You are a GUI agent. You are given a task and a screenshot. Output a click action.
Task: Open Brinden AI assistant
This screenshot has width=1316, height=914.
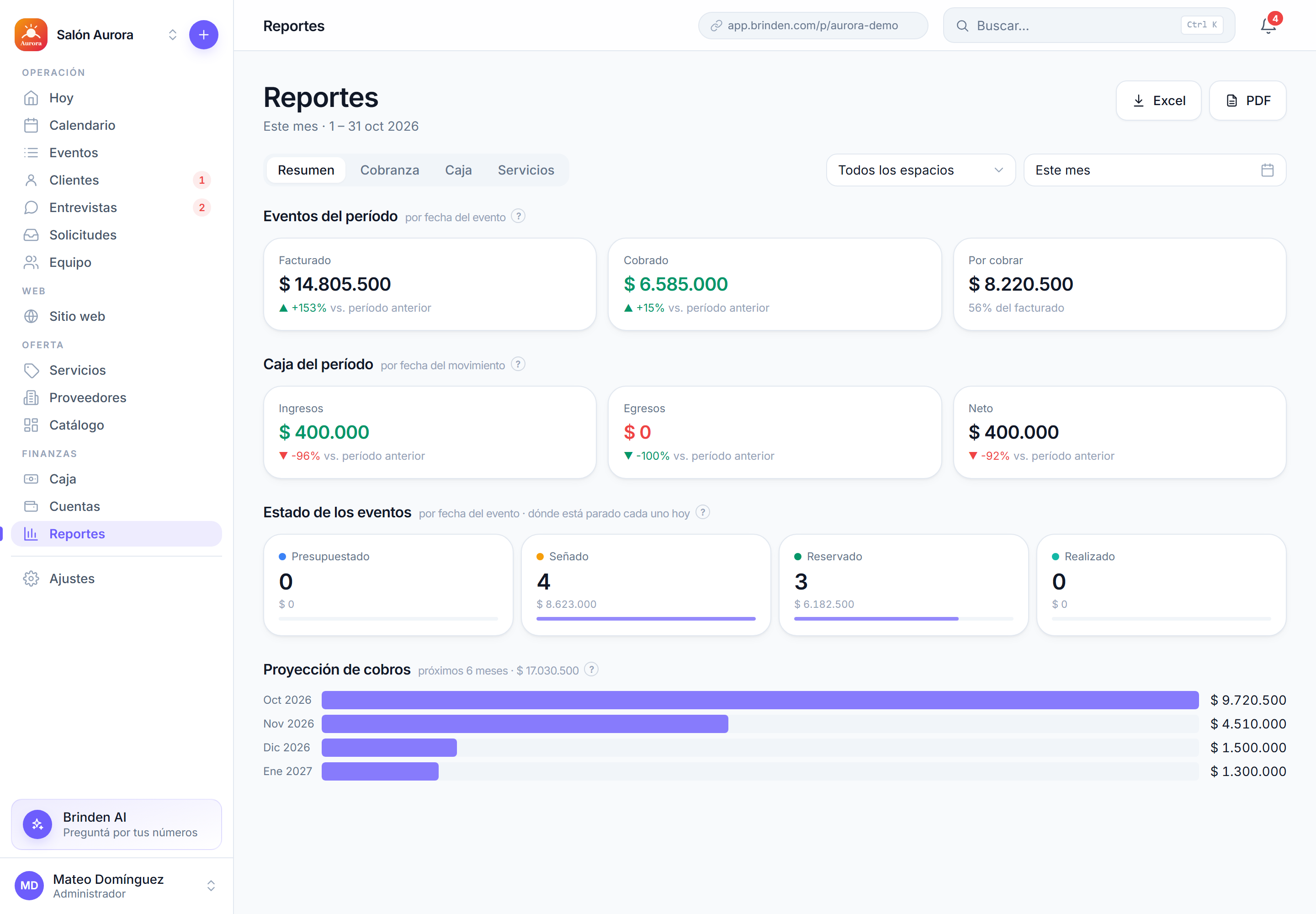tap(116, 825)
